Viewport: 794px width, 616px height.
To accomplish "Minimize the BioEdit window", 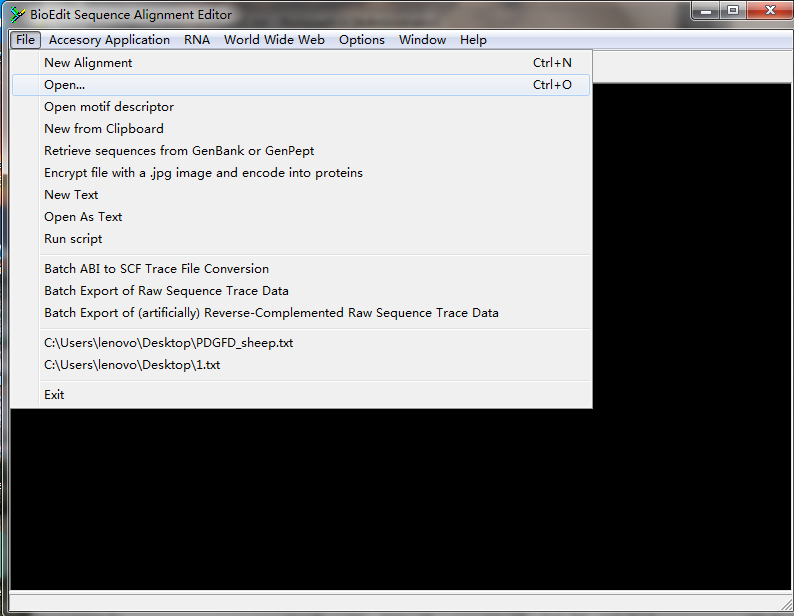I will (x=706, y=11).
